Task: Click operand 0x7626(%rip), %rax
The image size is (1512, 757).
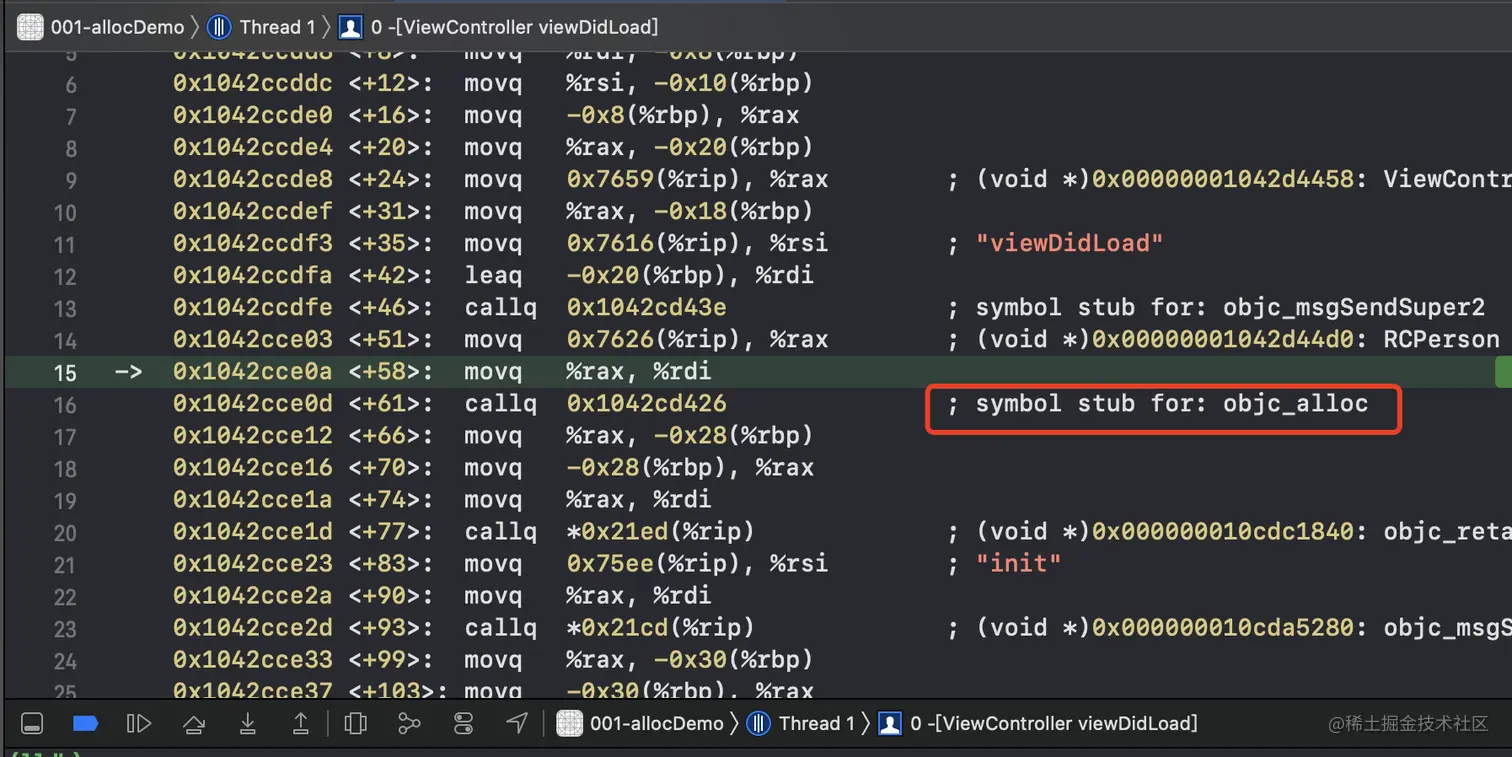Action: (x=697, y=340)
